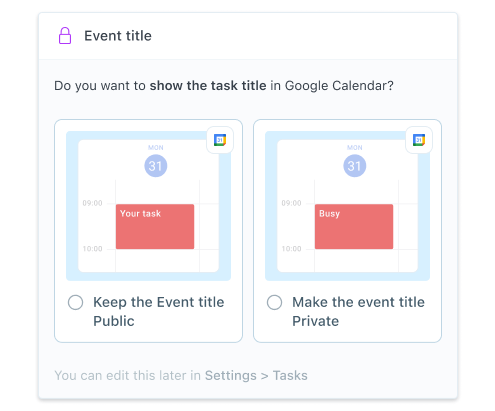This screenshot has height=411, width=495.
Task: Click the 10:00 time label in Public preview
Action: (x=92, y=249)
